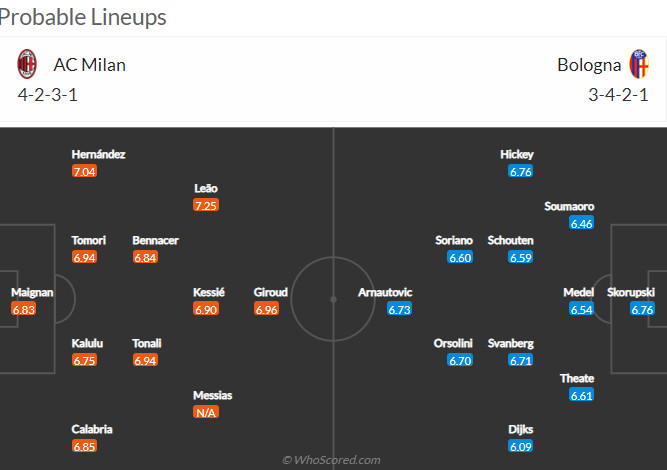The width and height of the screenshot is (667, 470).
Task: Click the WhoScored.com watermark
Action: click(331, 460)
